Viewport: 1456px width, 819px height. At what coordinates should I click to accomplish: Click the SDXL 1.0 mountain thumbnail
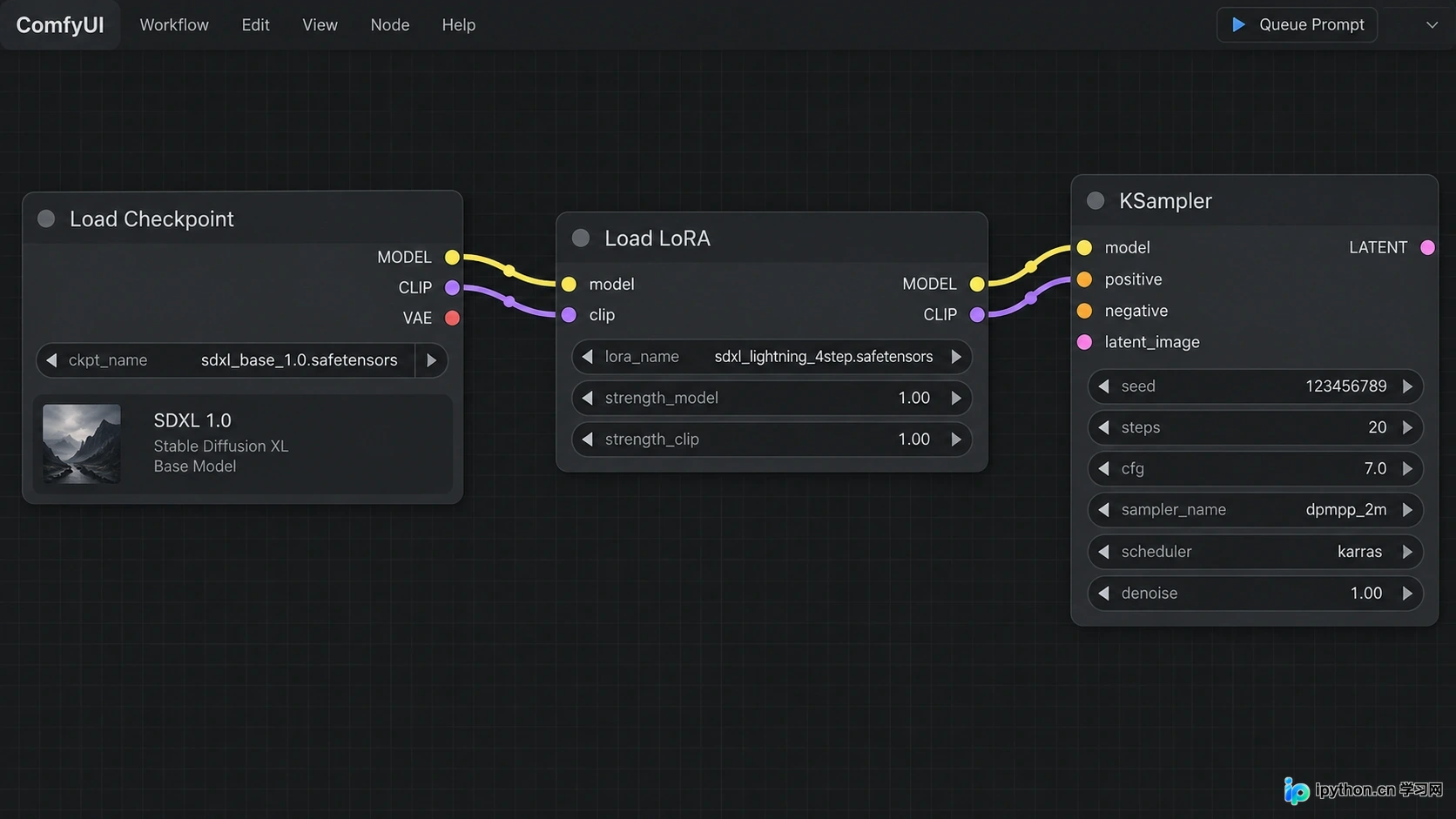[82, 444]
